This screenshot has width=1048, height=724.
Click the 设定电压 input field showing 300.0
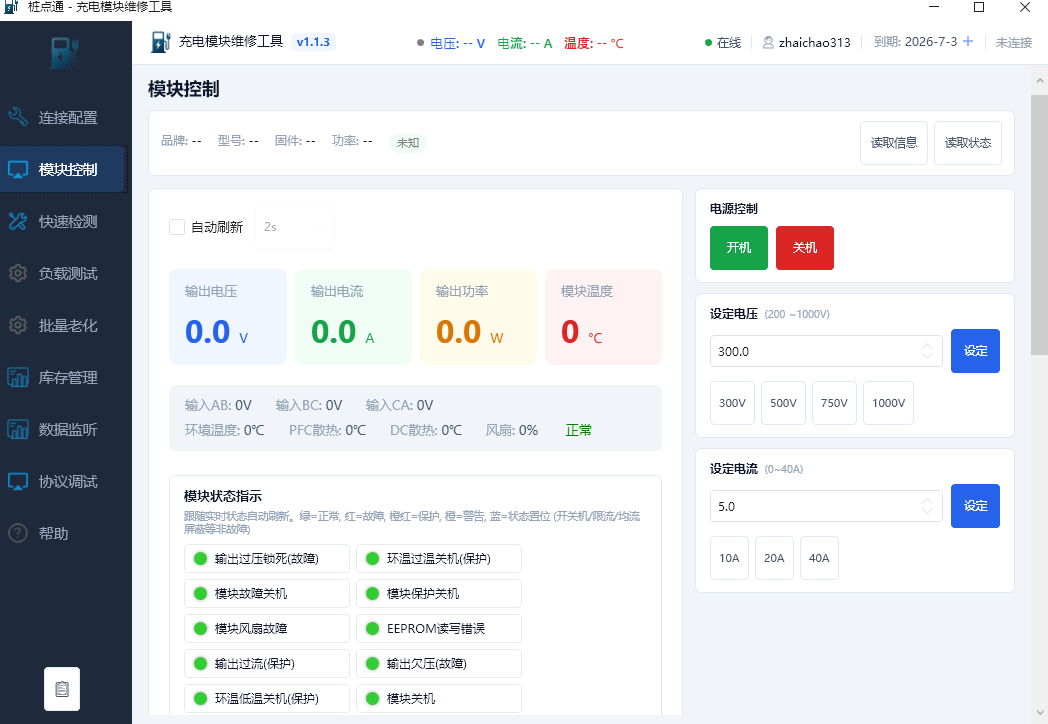pyautogui.click(x=826, y=351)
